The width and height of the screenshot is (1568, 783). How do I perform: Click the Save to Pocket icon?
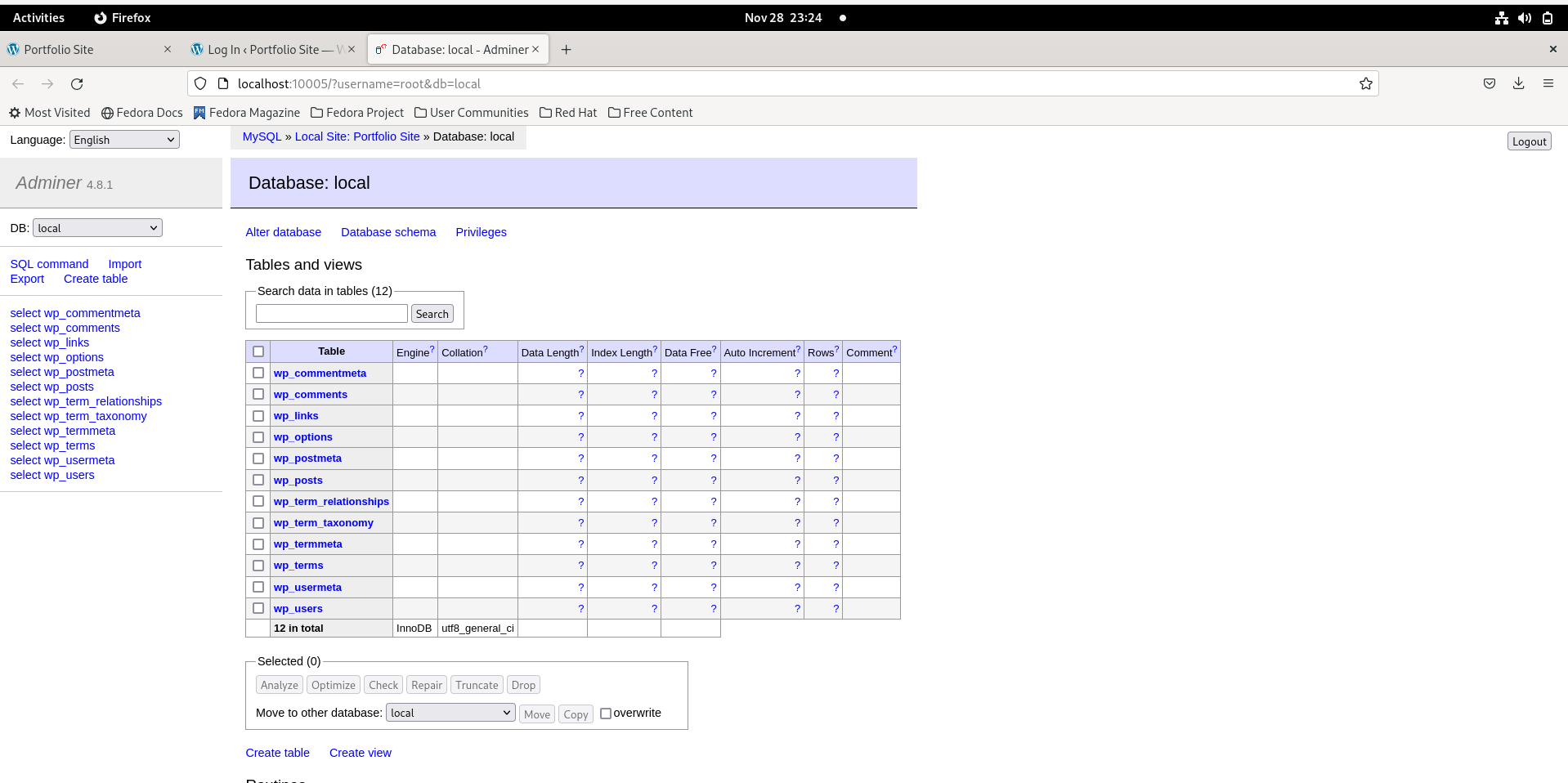[1489, 84]
